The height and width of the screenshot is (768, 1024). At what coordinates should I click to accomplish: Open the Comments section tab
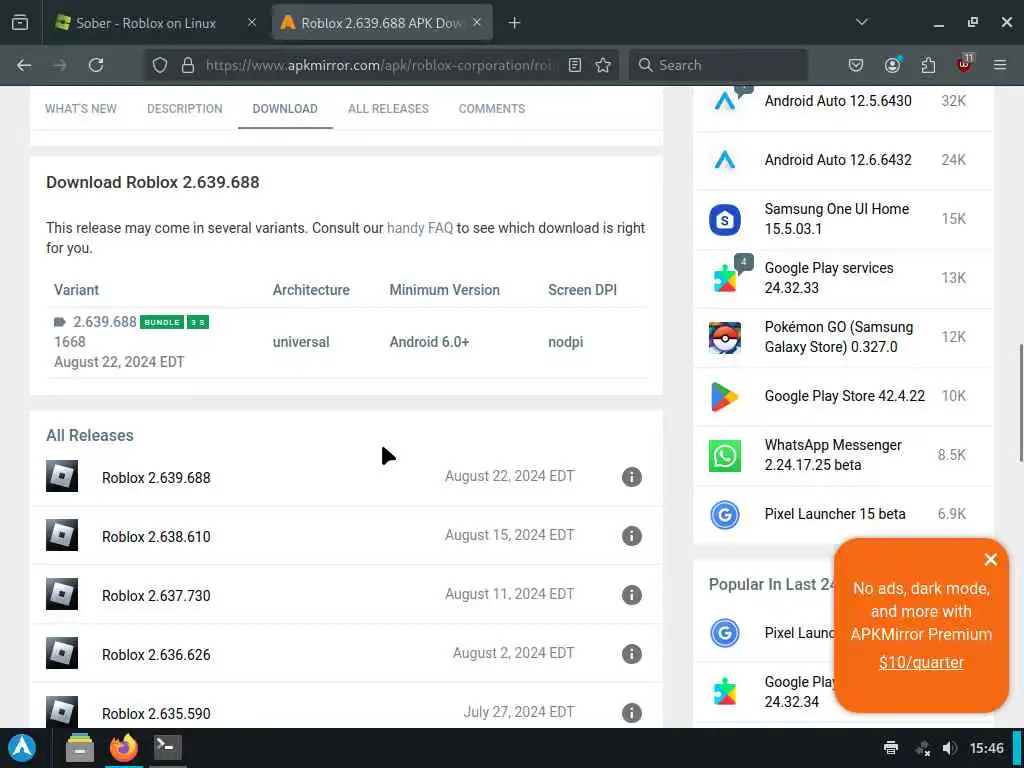[492, 109]
